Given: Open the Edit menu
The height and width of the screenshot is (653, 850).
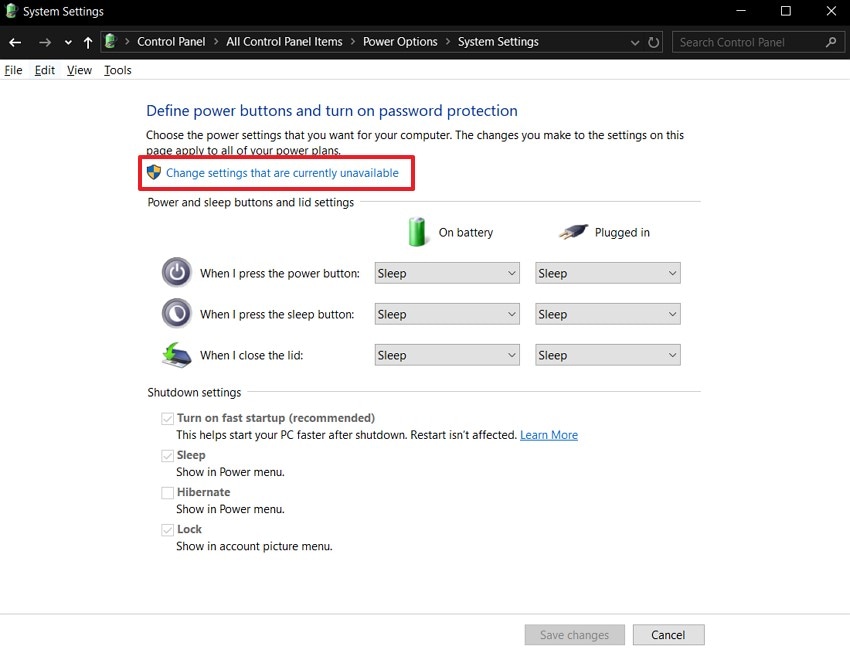Looking at the screenshot, I should 44,70.
